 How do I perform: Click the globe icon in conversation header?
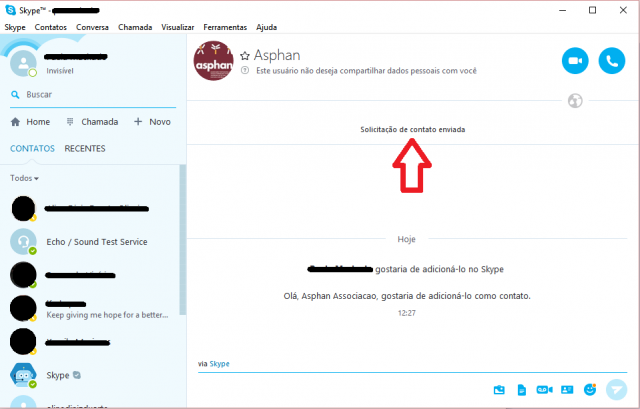(575, 100)
